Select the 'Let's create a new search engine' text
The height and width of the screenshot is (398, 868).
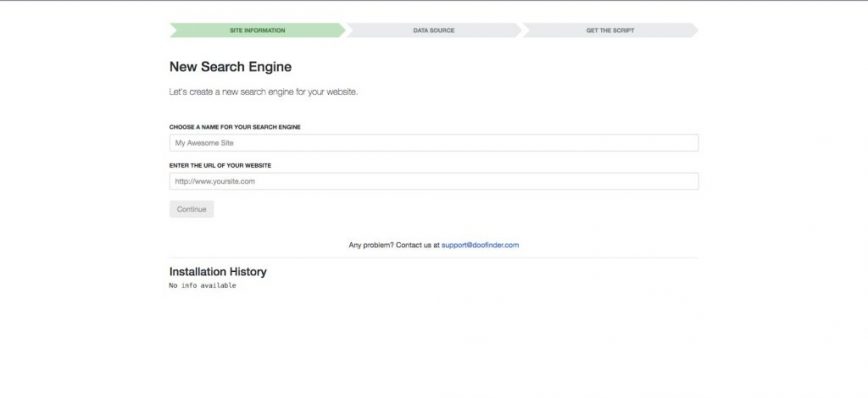click(x=264, y=92)
